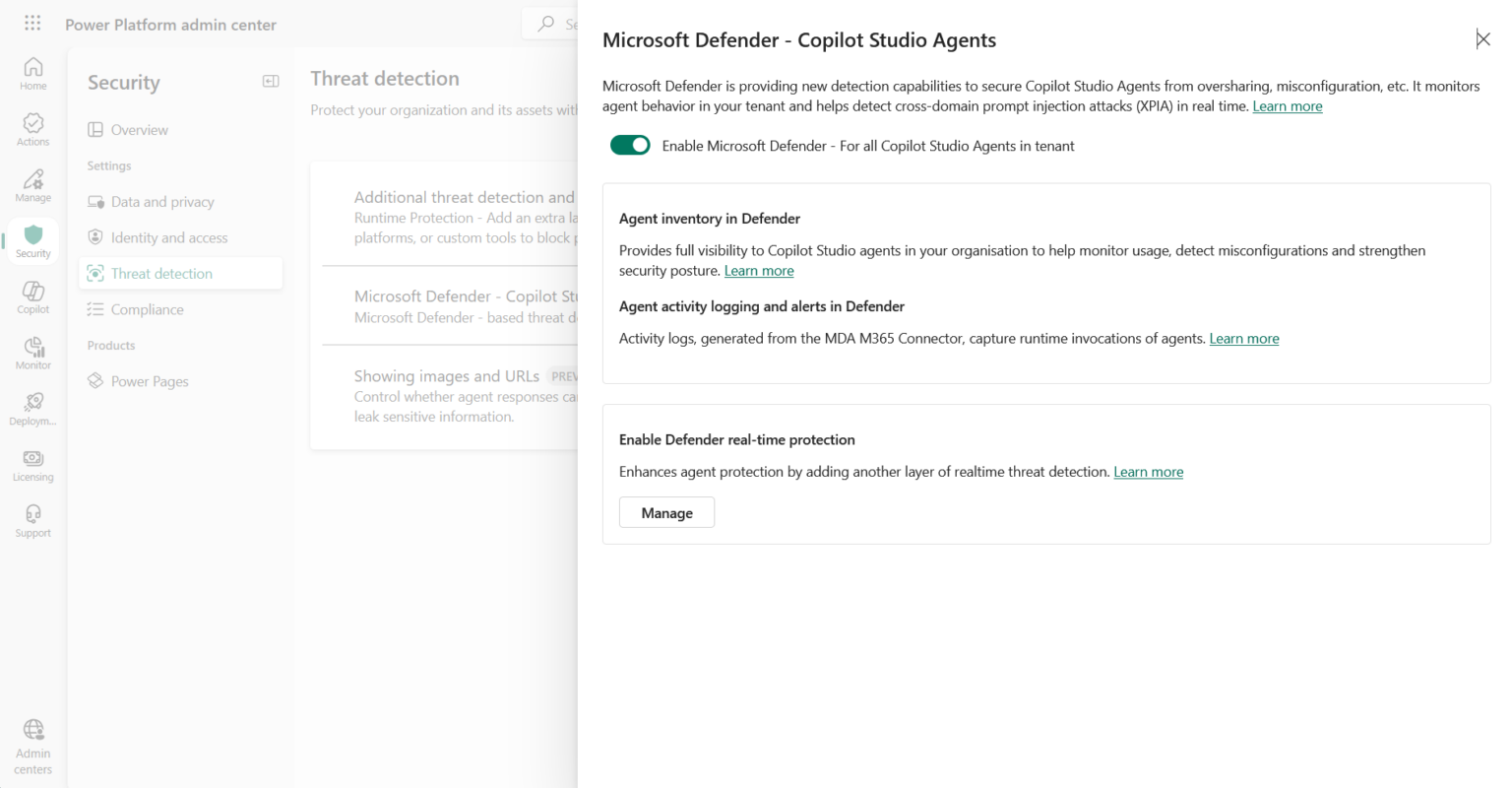Viewport: 1512px width, 788px height.
Task: Click the Identity and access icon
Action: tap(95, 237)
